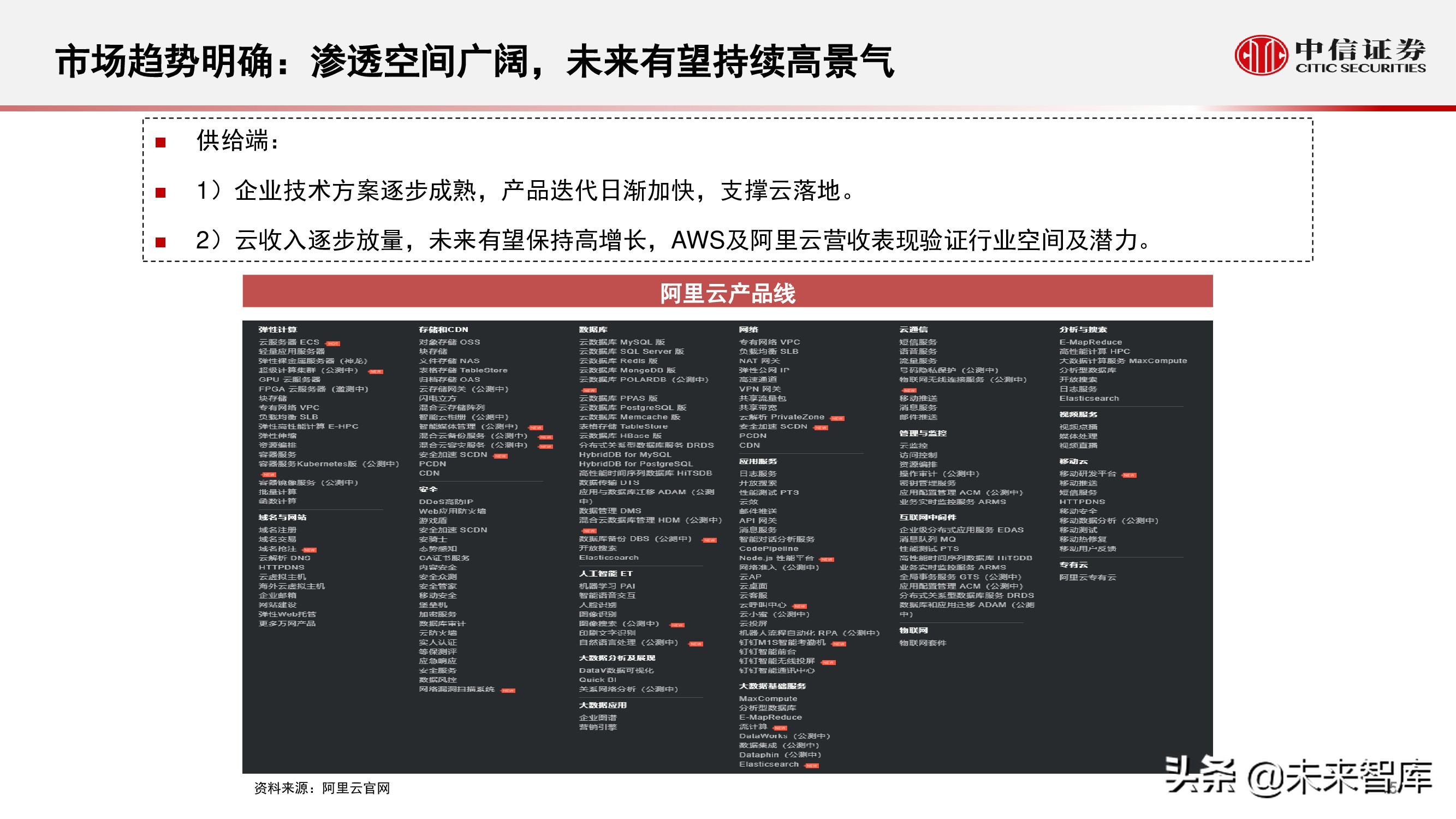
Task: Click the NEW badge beside 域名抢注
Action: [310, 550]
